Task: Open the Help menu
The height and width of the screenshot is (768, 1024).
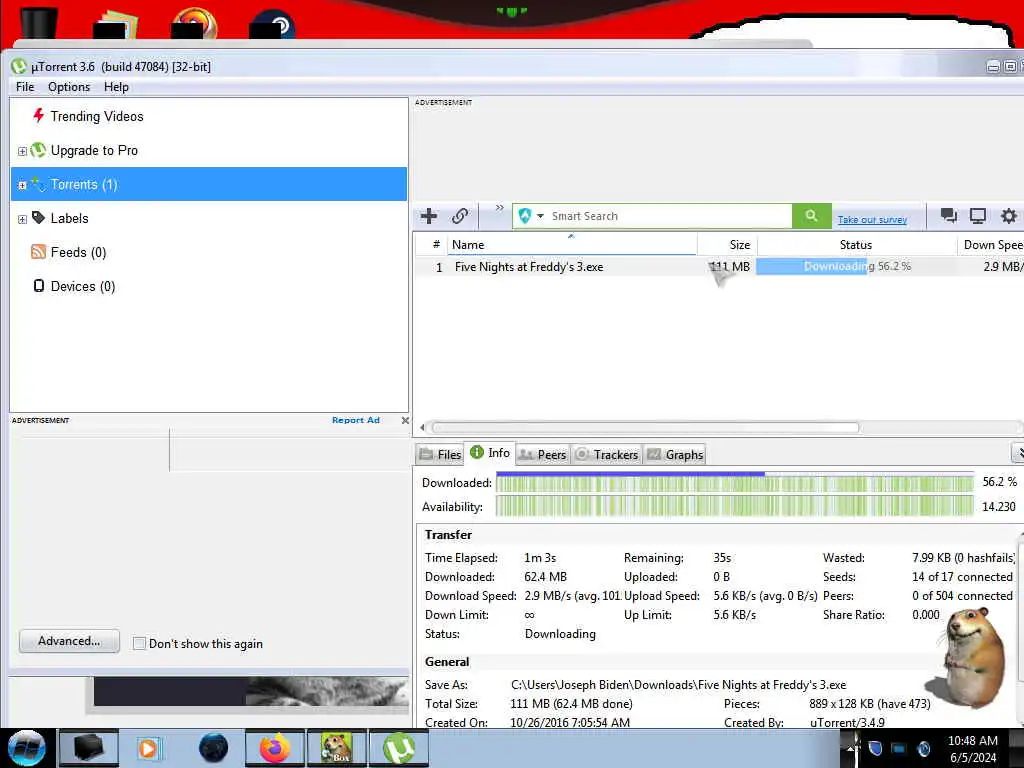Action: [116, 87]
